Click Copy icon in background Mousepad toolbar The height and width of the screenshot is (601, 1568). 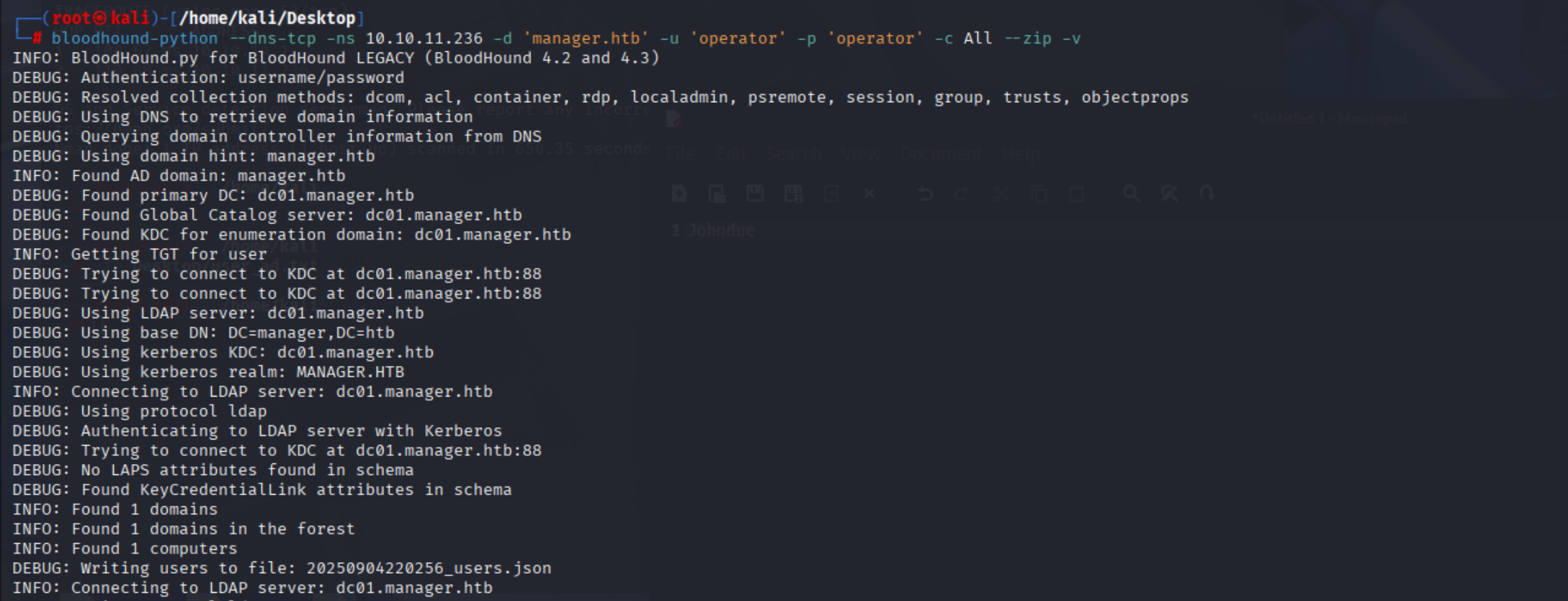coord(1039,194)
